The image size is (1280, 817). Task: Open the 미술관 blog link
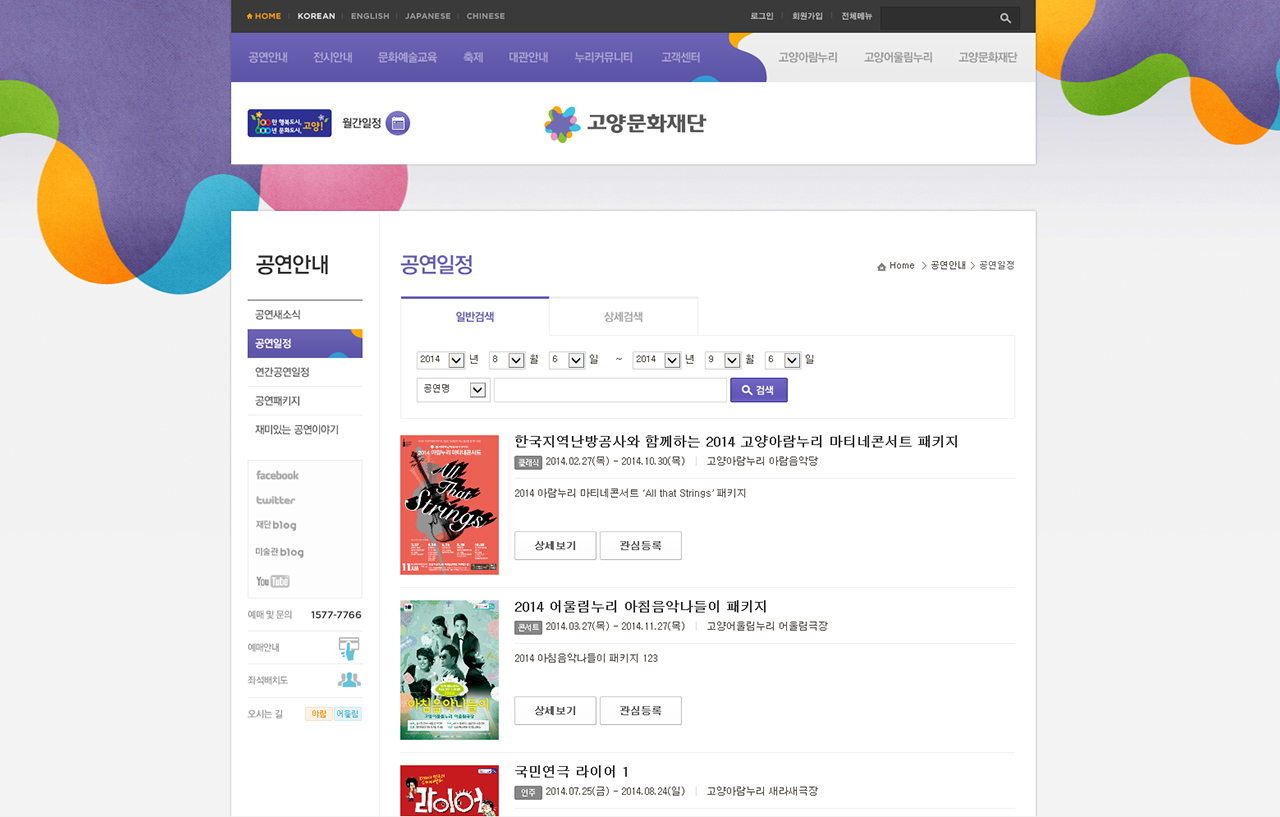tap(280, 552)
